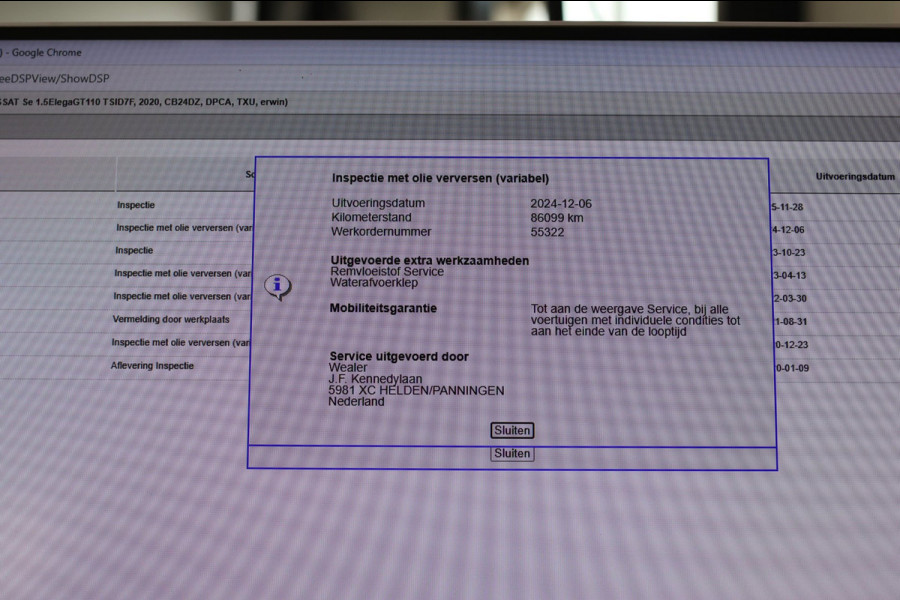Click the date cell ending 3-04-13
This screenshot has height=600, width=900.
click(789, 276)
